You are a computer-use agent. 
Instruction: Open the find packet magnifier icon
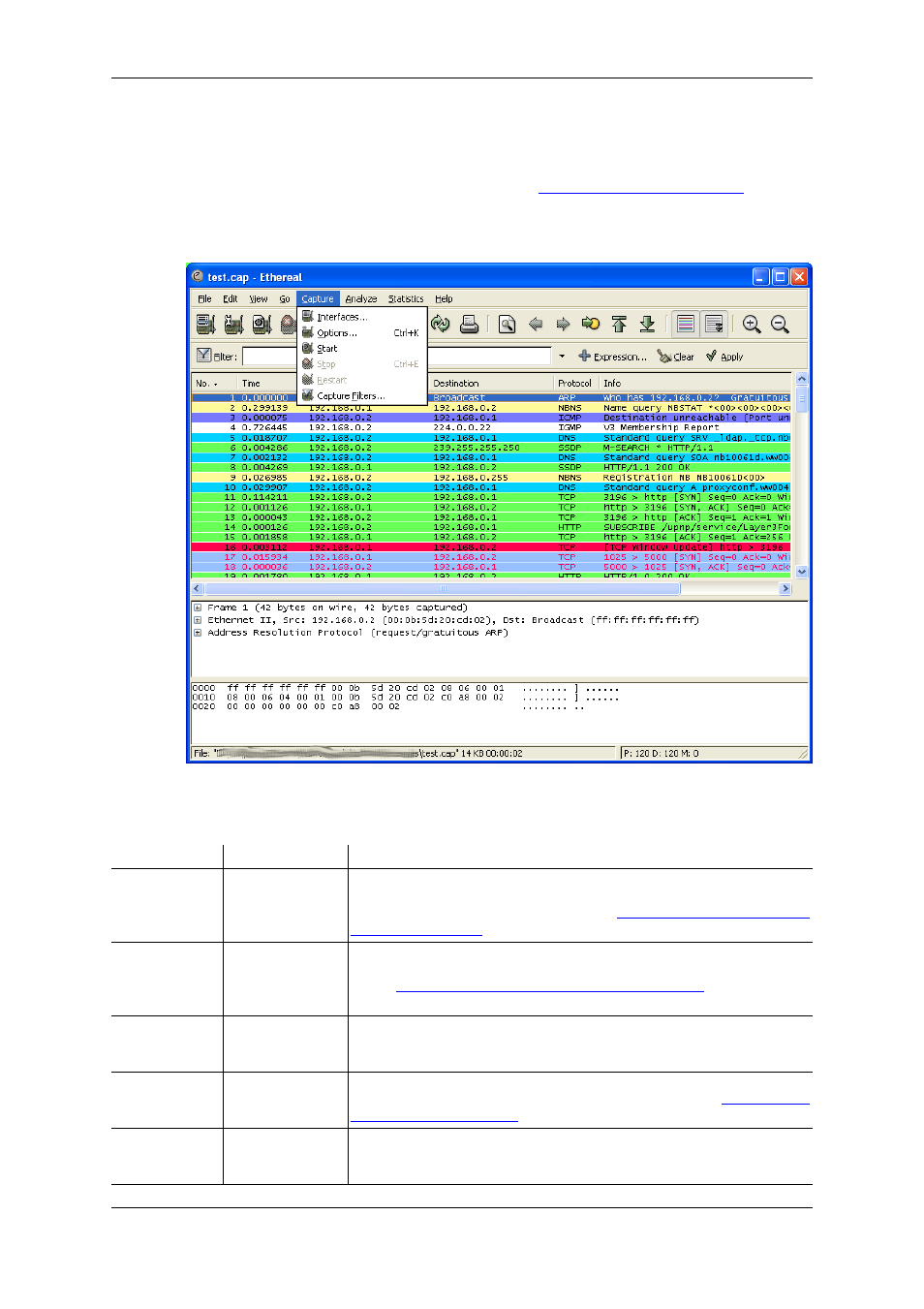click(x=507, y=325)
